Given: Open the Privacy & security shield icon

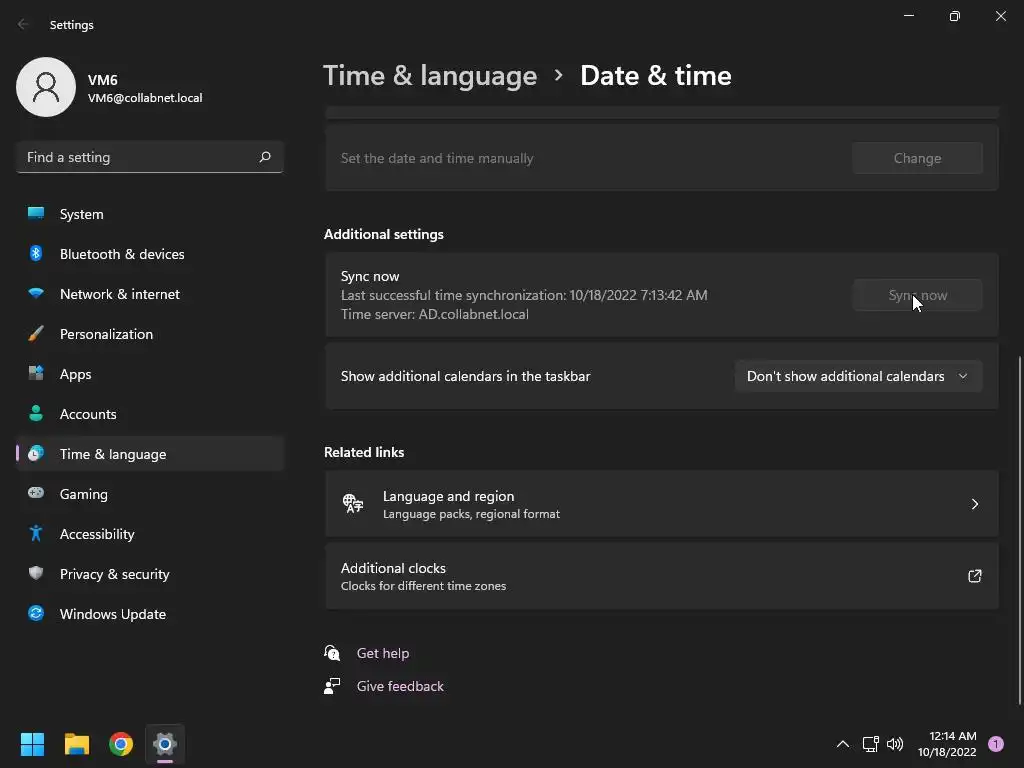Looking at the screenshot, I should (x=36, y=573).
